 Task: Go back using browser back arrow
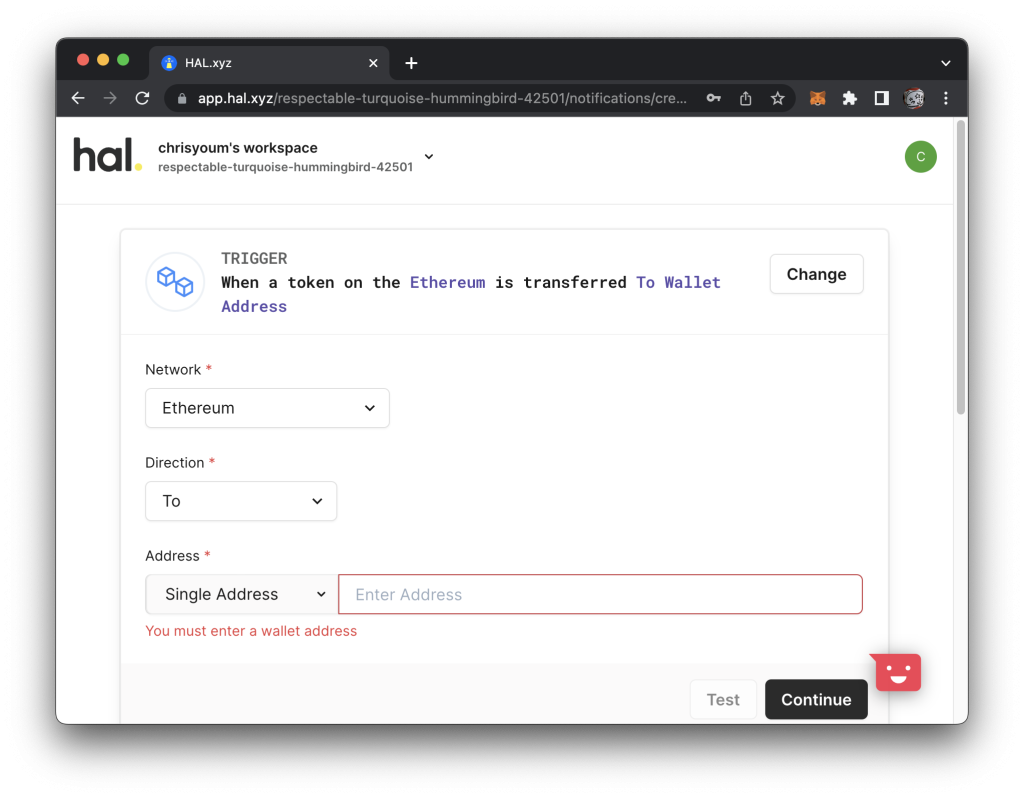[78, 99]
